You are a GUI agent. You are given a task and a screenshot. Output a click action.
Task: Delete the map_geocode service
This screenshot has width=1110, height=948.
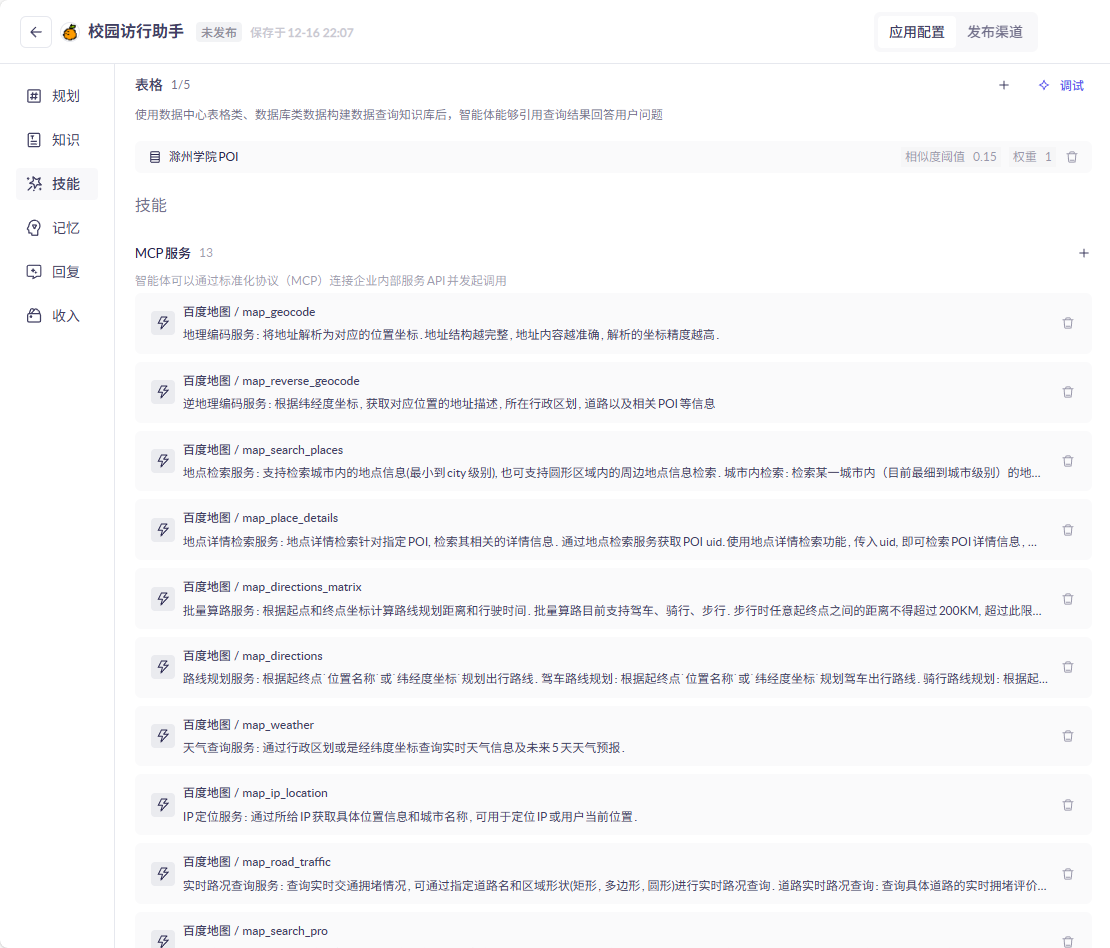[1068, 323]
